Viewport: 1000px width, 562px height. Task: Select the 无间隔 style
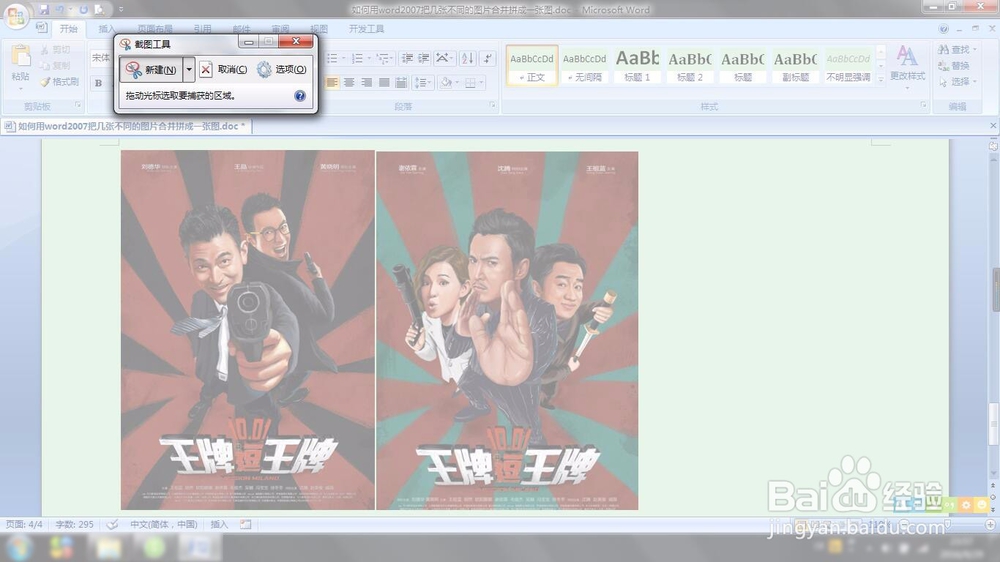click(x=585, y=65)
